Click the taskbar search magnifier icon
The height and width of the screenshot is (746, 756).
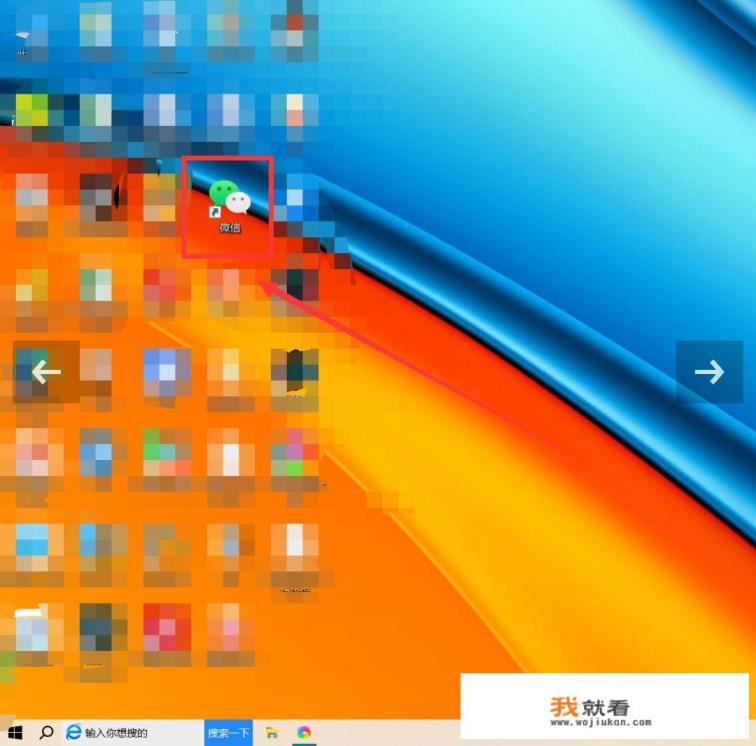coord(46,733)
